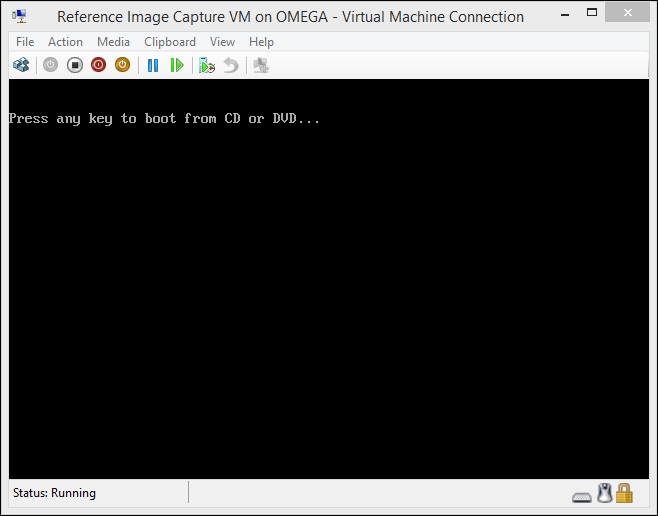Screen dimensions: 658x516
Task: Revert to previous checkpoint
Action: (x=231, y=65)
